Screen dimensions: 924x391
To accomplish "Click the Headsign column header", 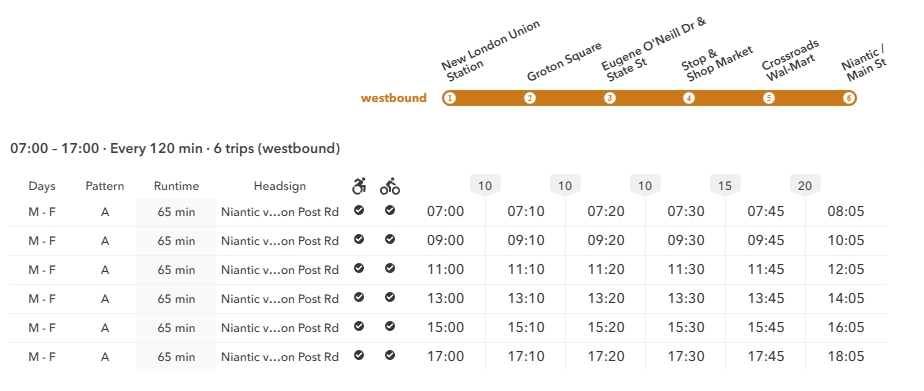I will click(280, 186).
